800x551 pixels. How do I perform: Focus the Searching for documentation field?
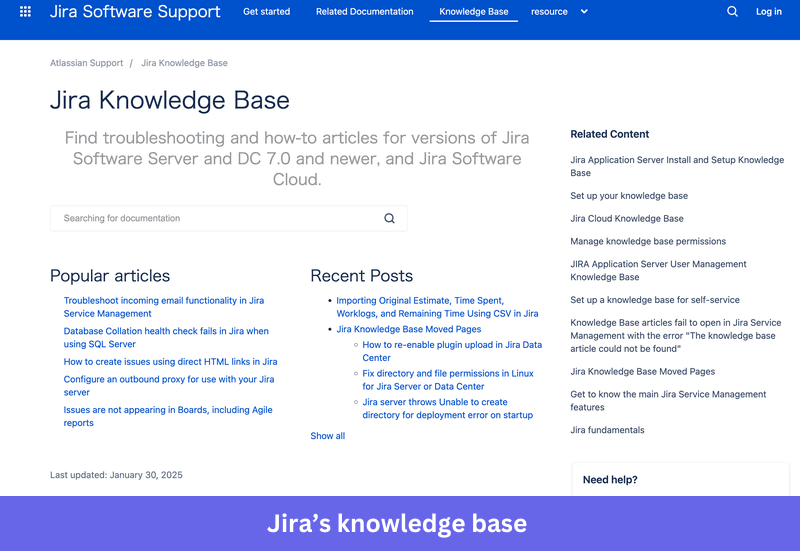[x=229, y=218]
